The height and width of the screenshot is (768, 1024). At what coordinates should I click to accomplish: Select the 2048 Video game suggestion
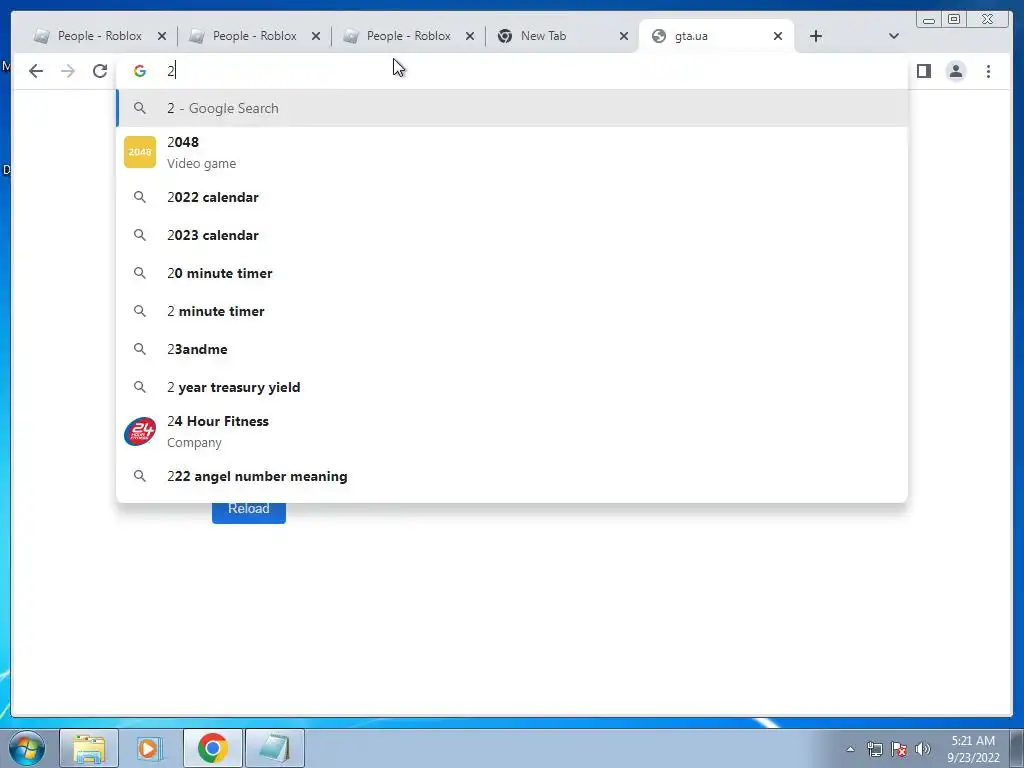[512, 152]
